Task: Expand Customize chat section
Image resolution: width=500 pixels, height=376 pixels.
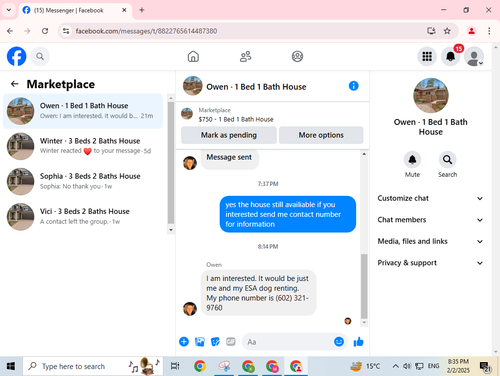Action: coord(430,198)
